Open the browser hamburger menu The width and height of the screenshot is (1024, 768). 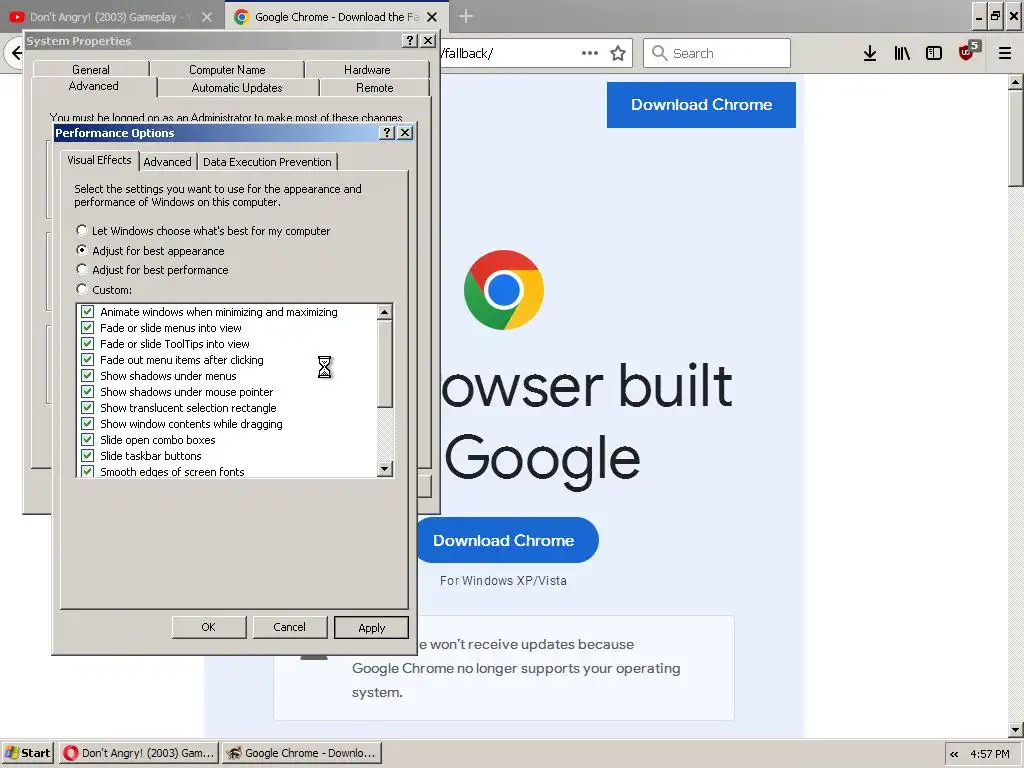pos(1004,53)
